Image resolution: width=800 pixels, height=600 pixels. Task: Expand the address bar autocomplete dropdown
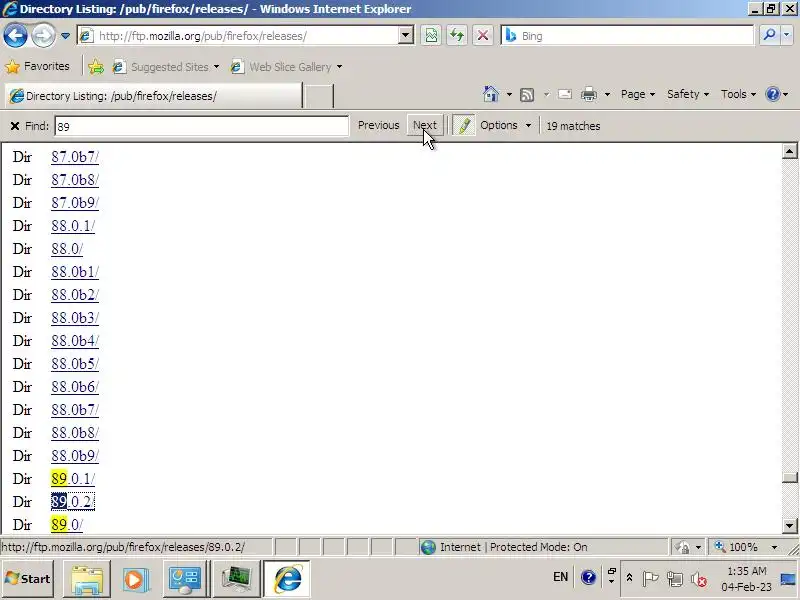tap(406, 36)
